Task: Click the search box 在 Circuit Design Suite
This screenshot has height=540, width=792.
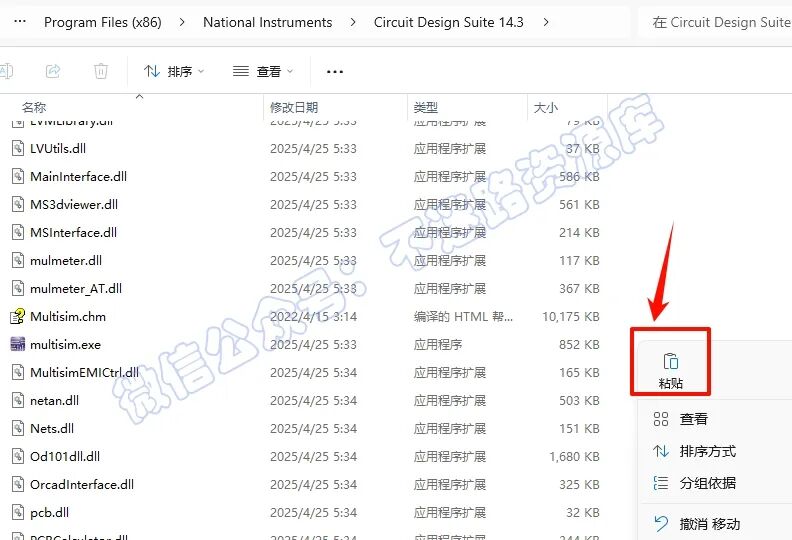Action: 716,22
